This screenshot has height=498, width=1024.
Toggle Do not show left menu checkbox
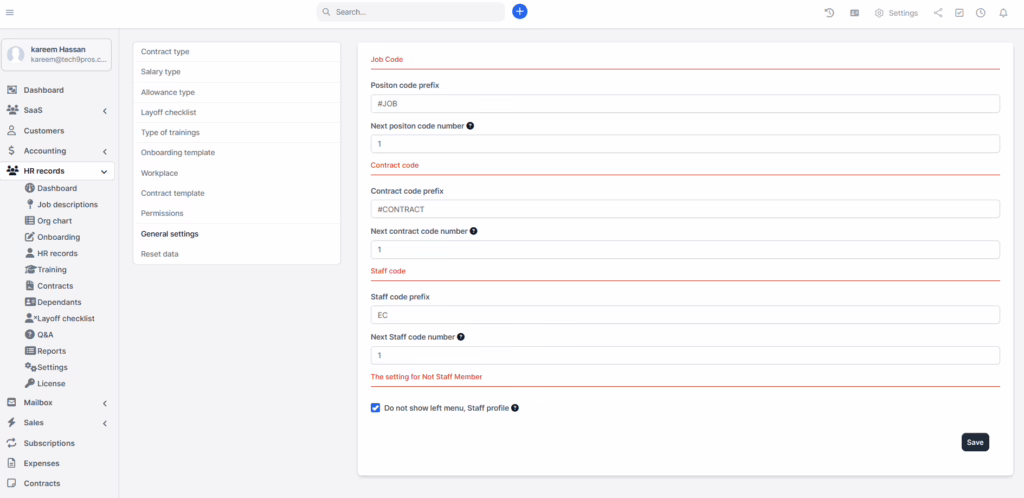pyautogui.click(x=376, y=408)
